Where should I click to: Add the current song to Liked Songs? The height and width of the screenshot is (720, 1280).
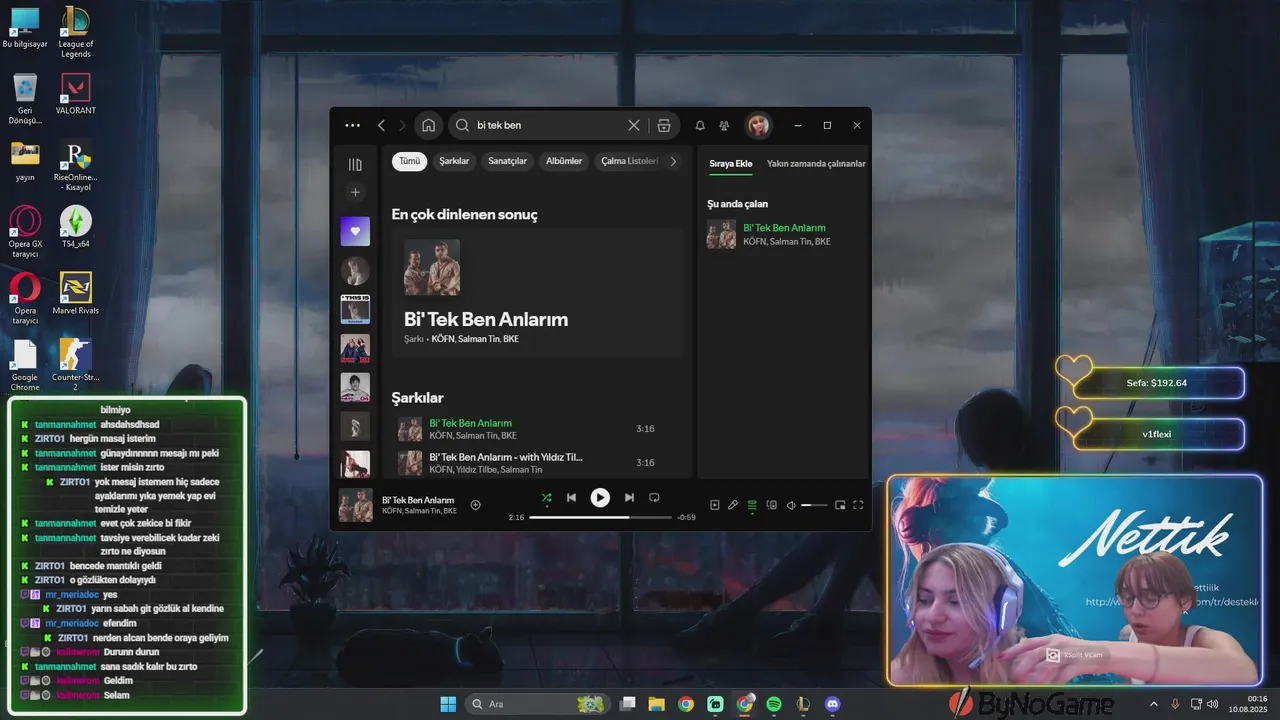point(476,505)
